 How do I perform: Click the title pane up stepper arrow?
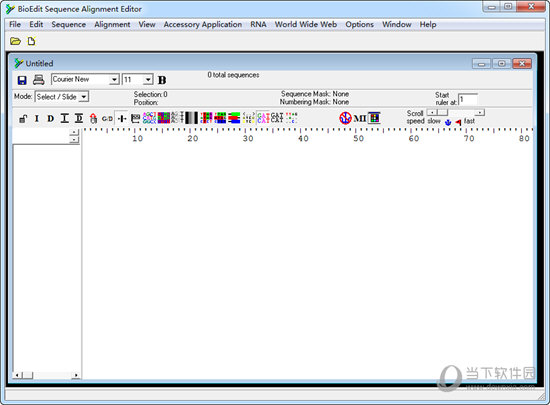(74, 133)
